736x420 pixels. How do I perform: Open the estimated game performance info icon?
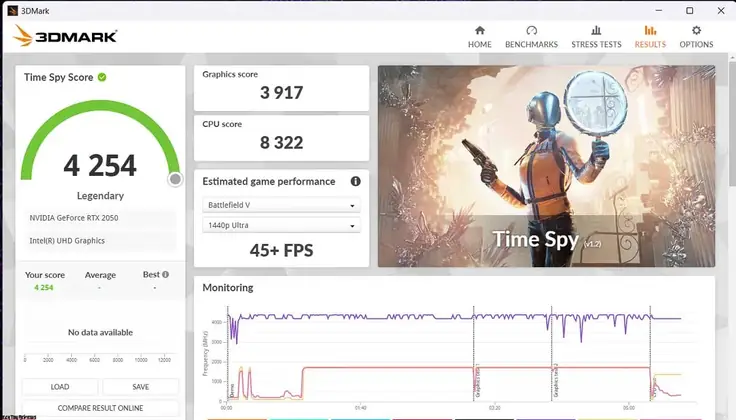[x=355, y=181]
